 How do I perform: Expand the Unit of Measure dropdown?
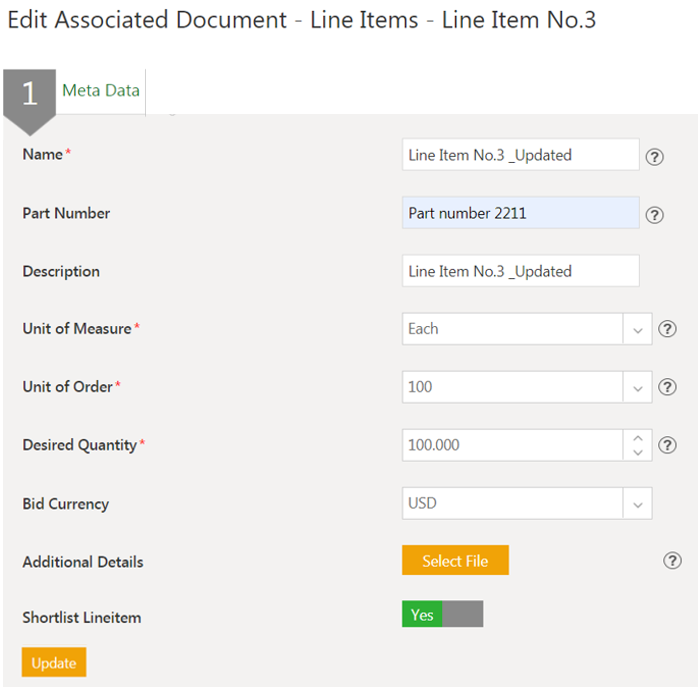(x=638, y=329)
